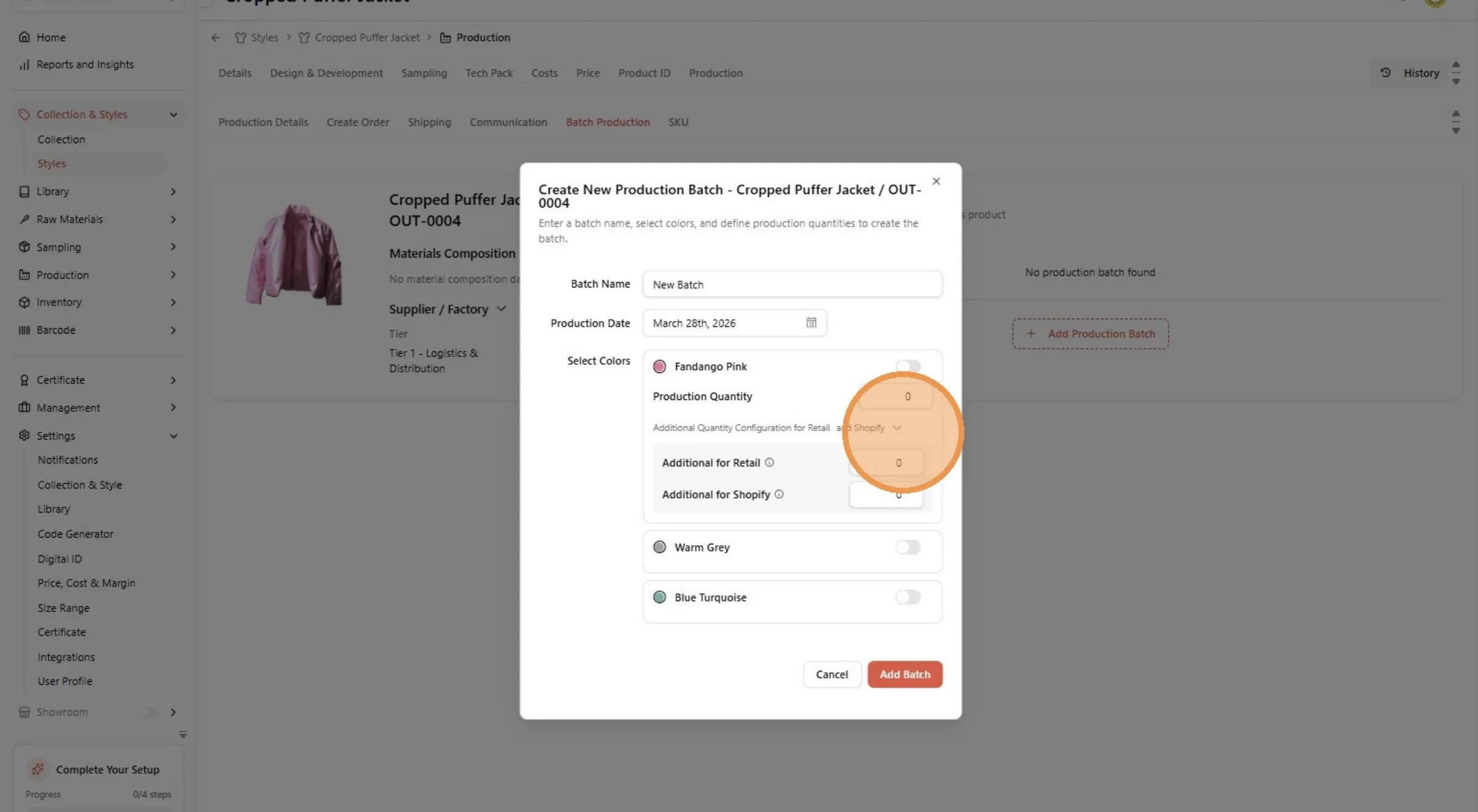Collapse the Collection & Styles section
1478x812 pixels.
174,115
